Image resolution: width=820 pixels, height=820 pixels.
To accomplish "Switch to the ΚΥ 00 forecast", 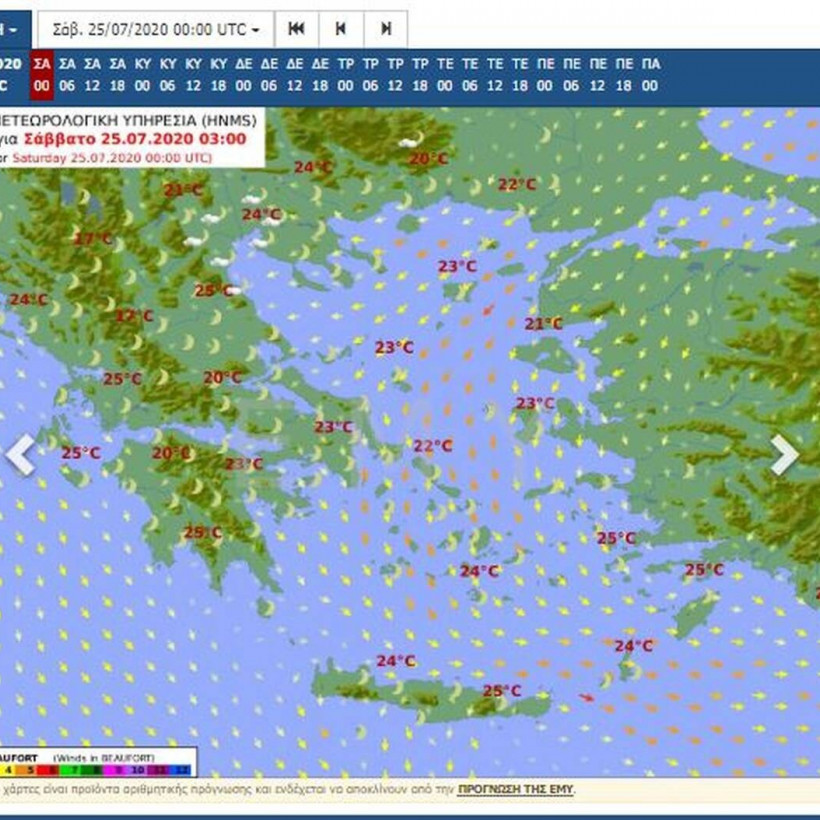I will [143, 75].
